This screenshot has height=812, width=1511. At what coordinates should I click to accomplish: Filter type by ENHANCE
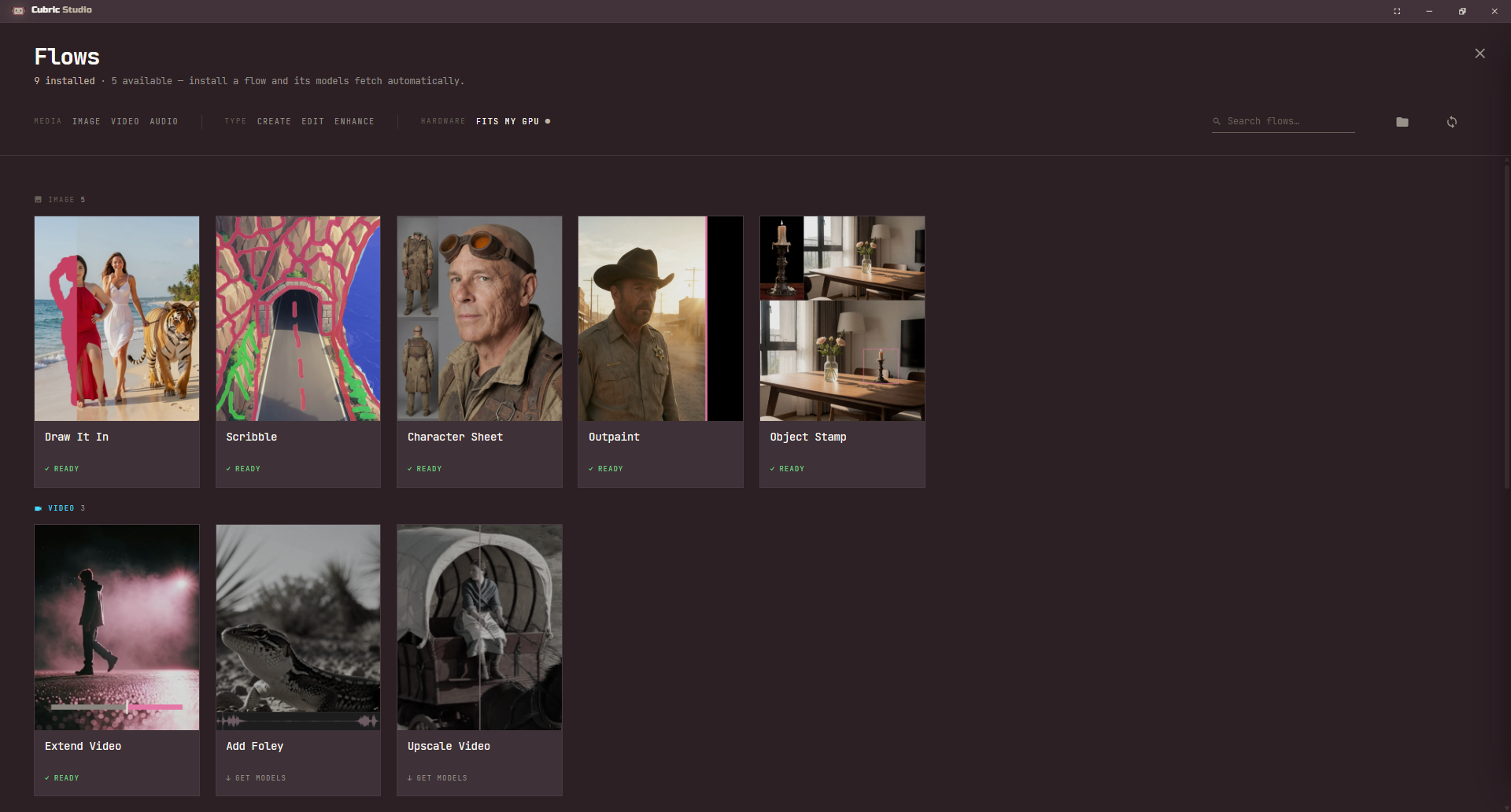point(354,121)
